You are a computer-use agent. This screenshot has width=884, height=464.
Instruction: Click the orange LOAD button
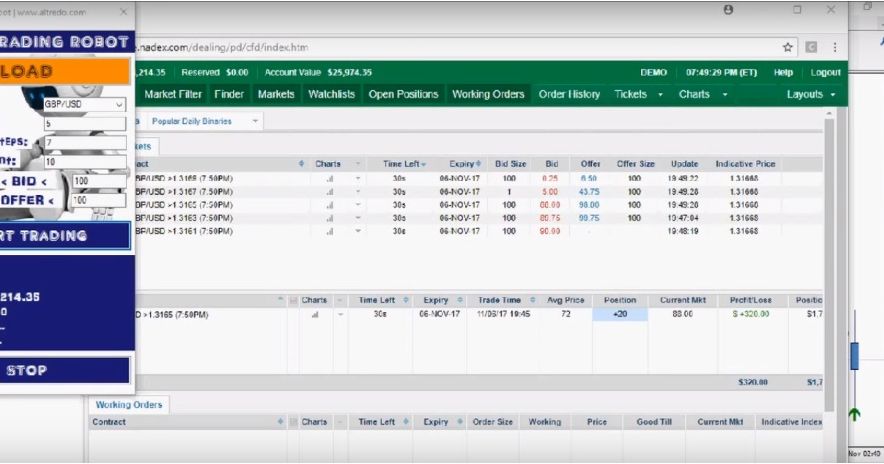click(64, 72)
